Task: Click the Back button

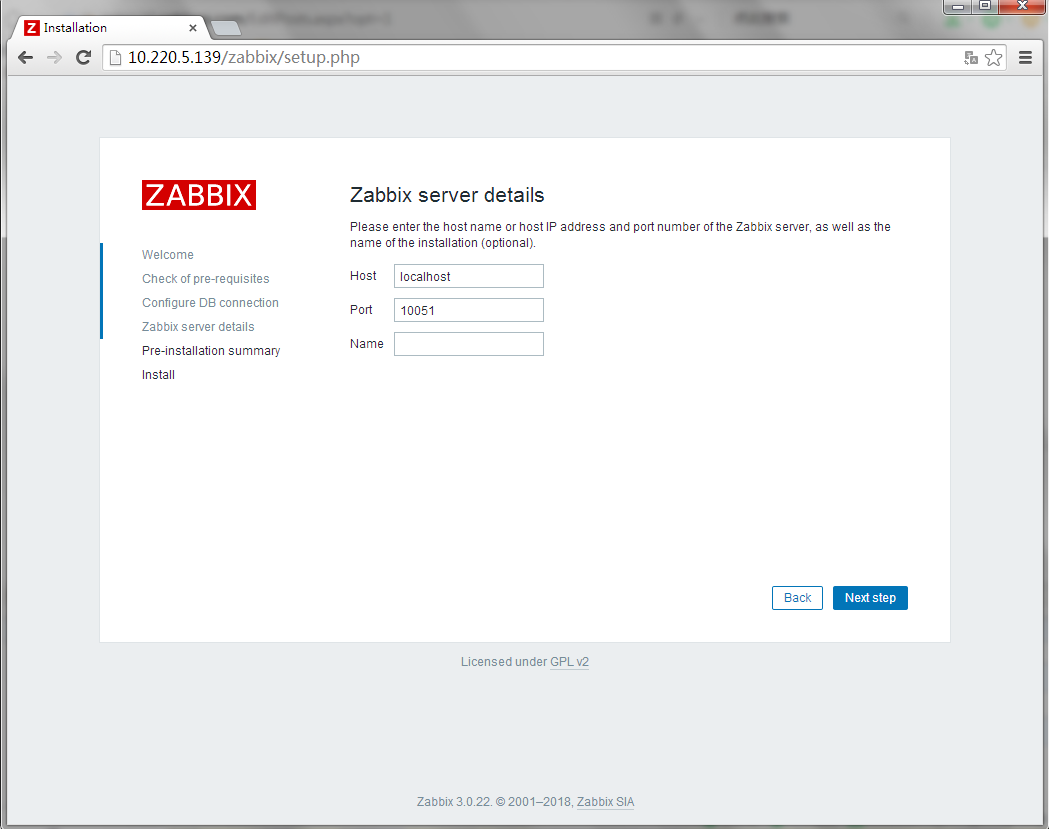Action: (797, 598)
